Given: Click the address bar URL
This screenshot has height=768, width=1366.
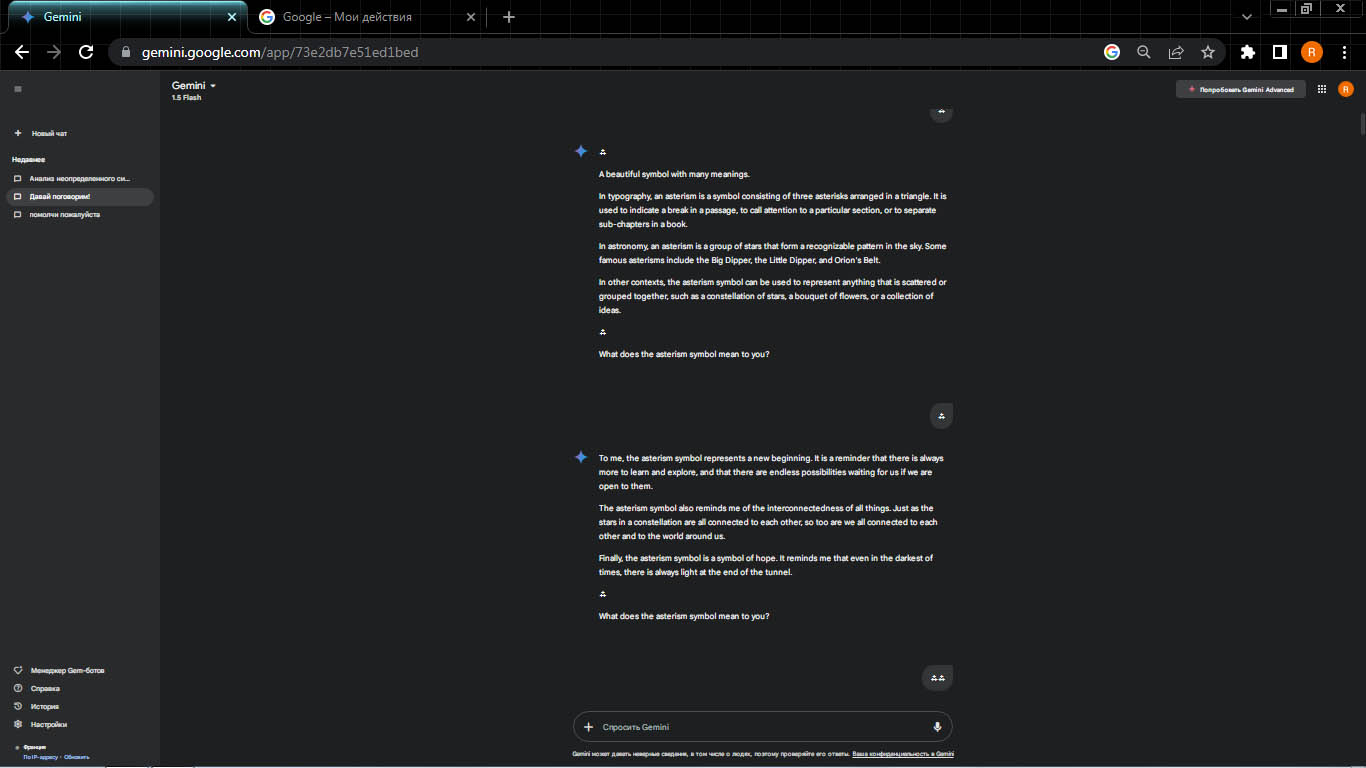Looking at the screenshot, I should tap(280, 52).
